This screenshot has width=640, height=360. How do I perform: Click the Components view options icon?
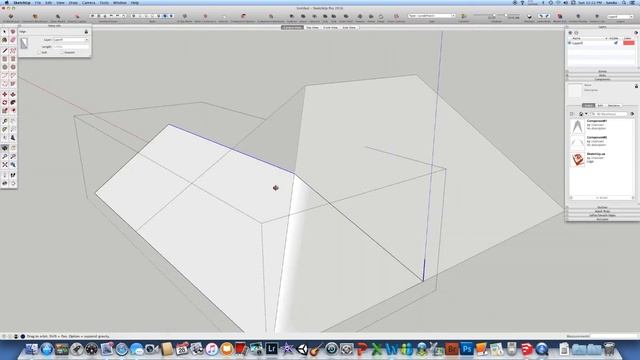(572, 114)
